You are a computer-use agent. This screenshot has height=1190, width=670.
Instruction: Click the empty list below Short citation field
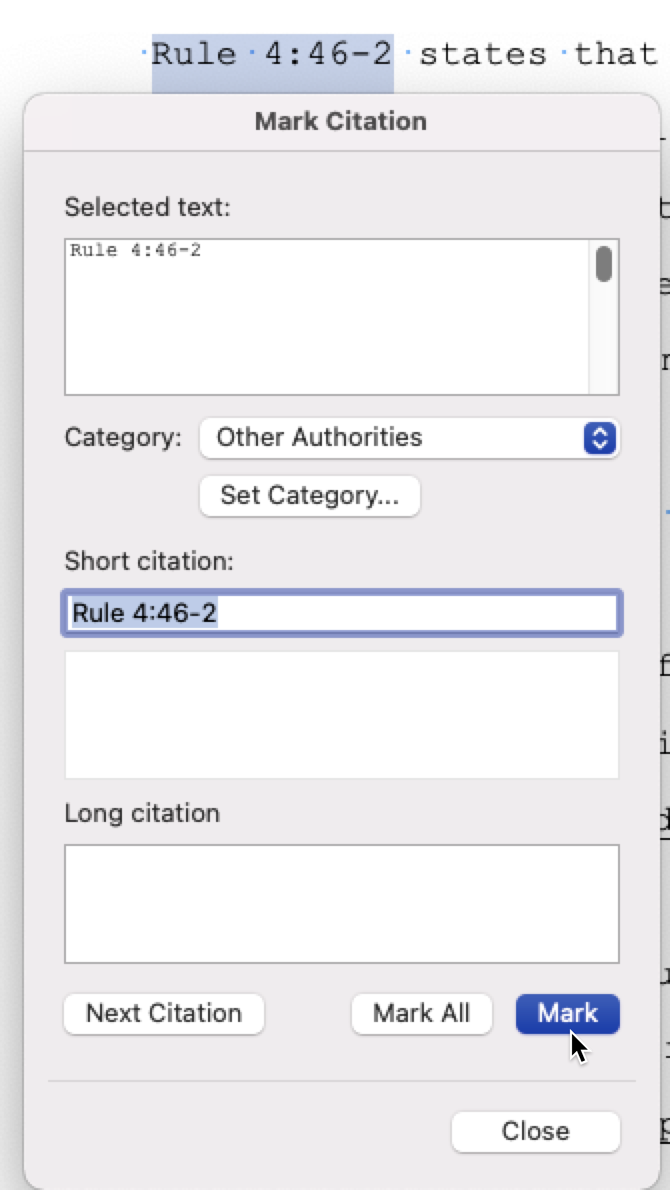click(341, 714)
